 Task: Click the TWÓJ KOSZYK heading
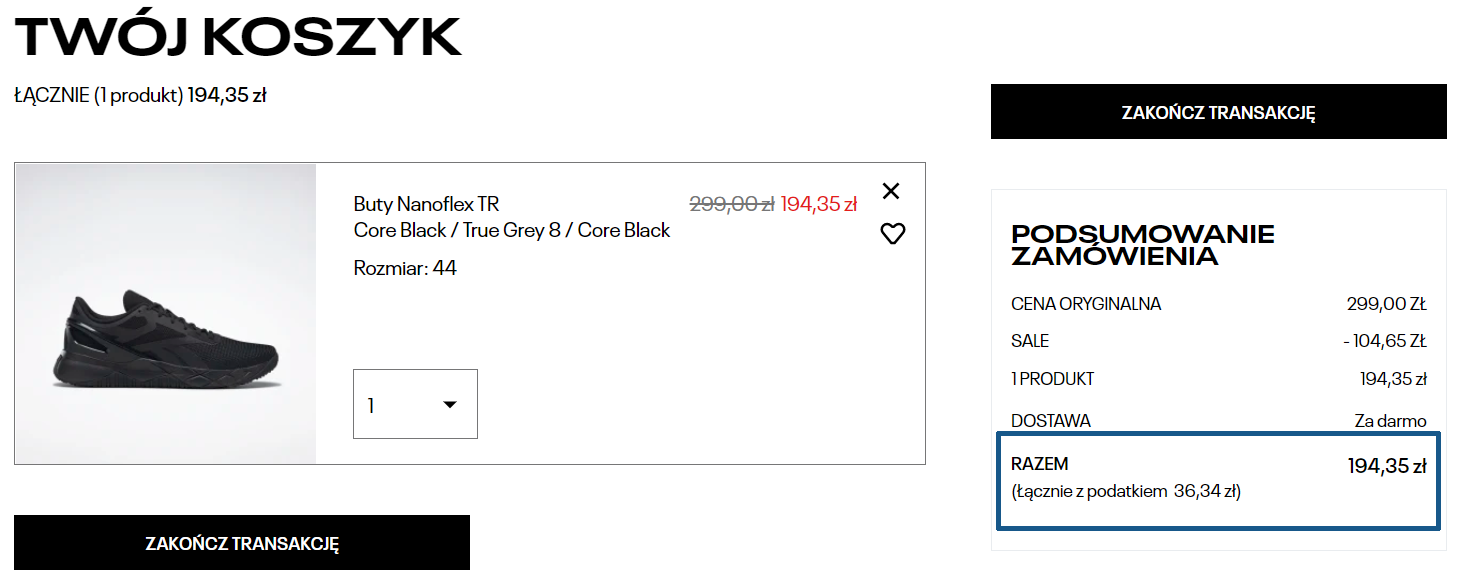pos(238,37)
